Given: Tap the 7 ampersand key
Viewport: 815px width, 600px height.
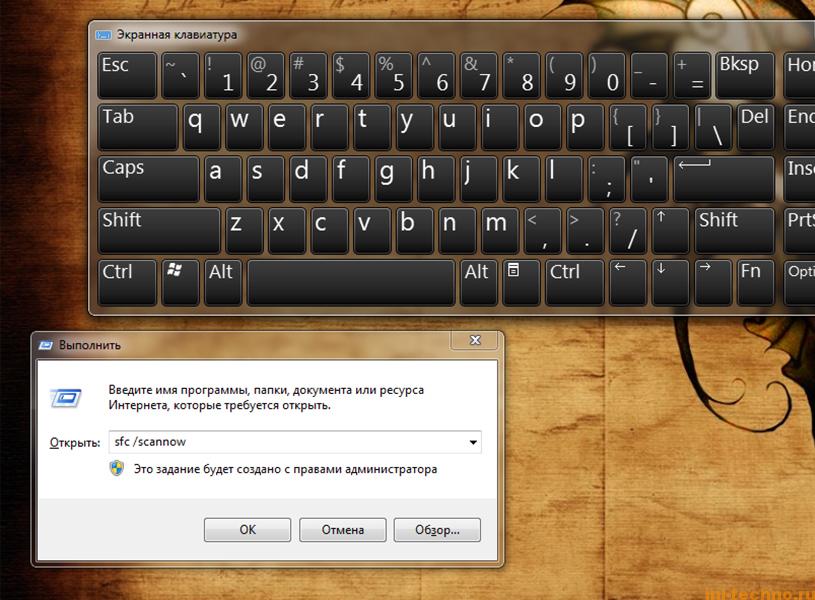Looking at the screenshot, I should 479,75.
